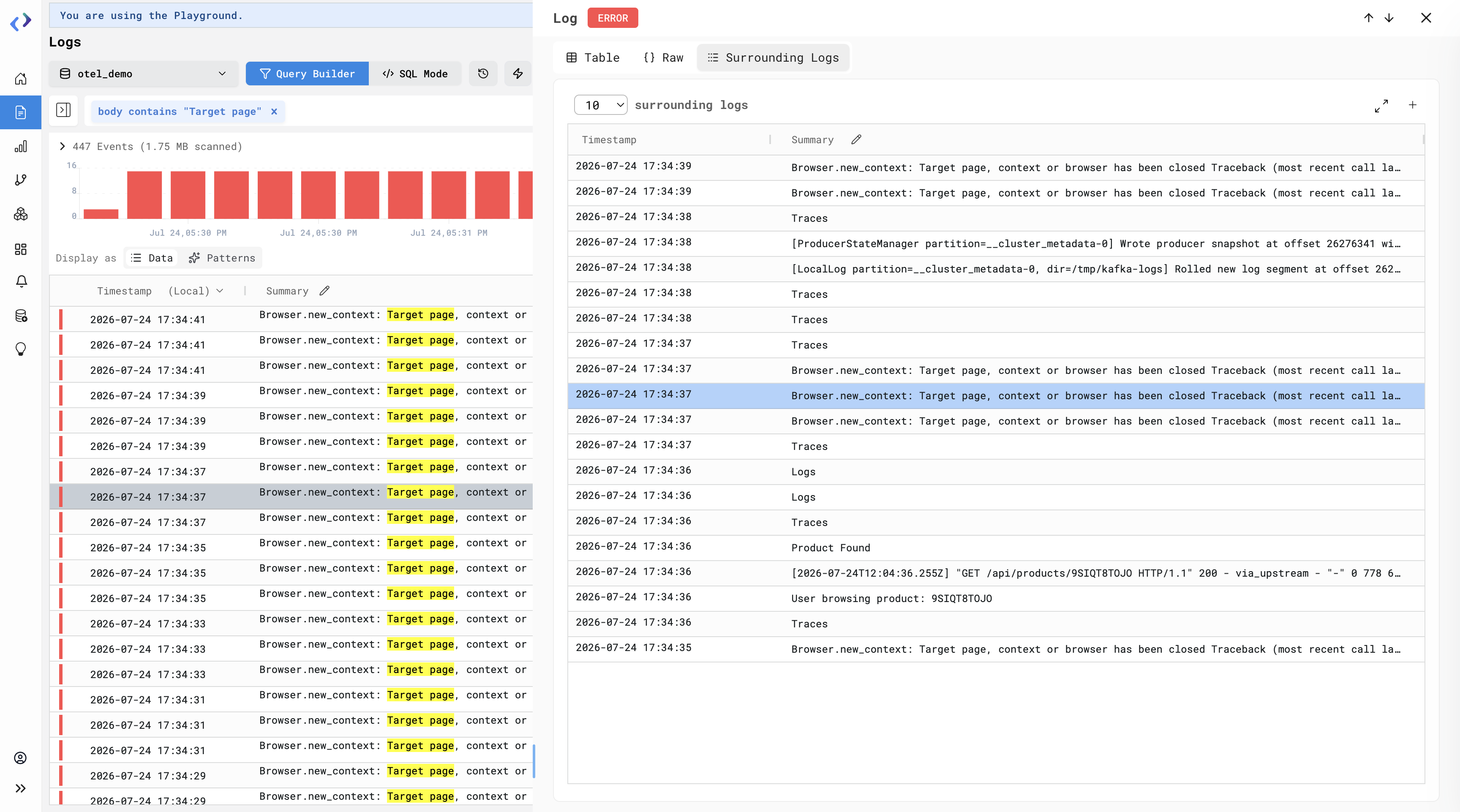Open the ProducerStateManager snapshot log row
This screenshot has width=1460, height=812.
996,244
